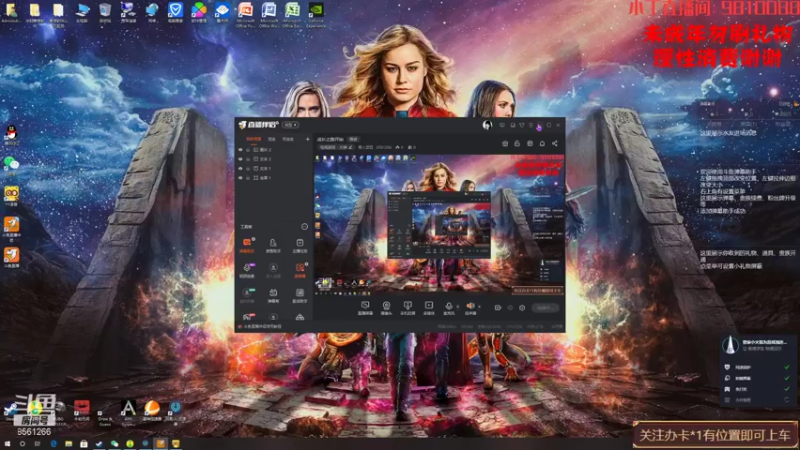The height and width of the screenshot is (450, 800).
Task: Open GeForce Experience desktop shortcut
Action: pyautogui.click(x=316, y=14)
